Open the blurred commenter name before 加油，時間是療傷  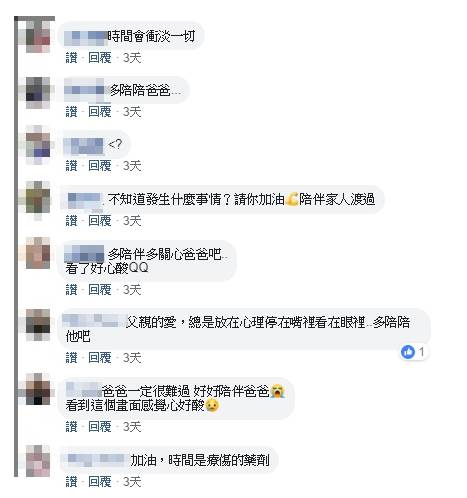point(96,460)
